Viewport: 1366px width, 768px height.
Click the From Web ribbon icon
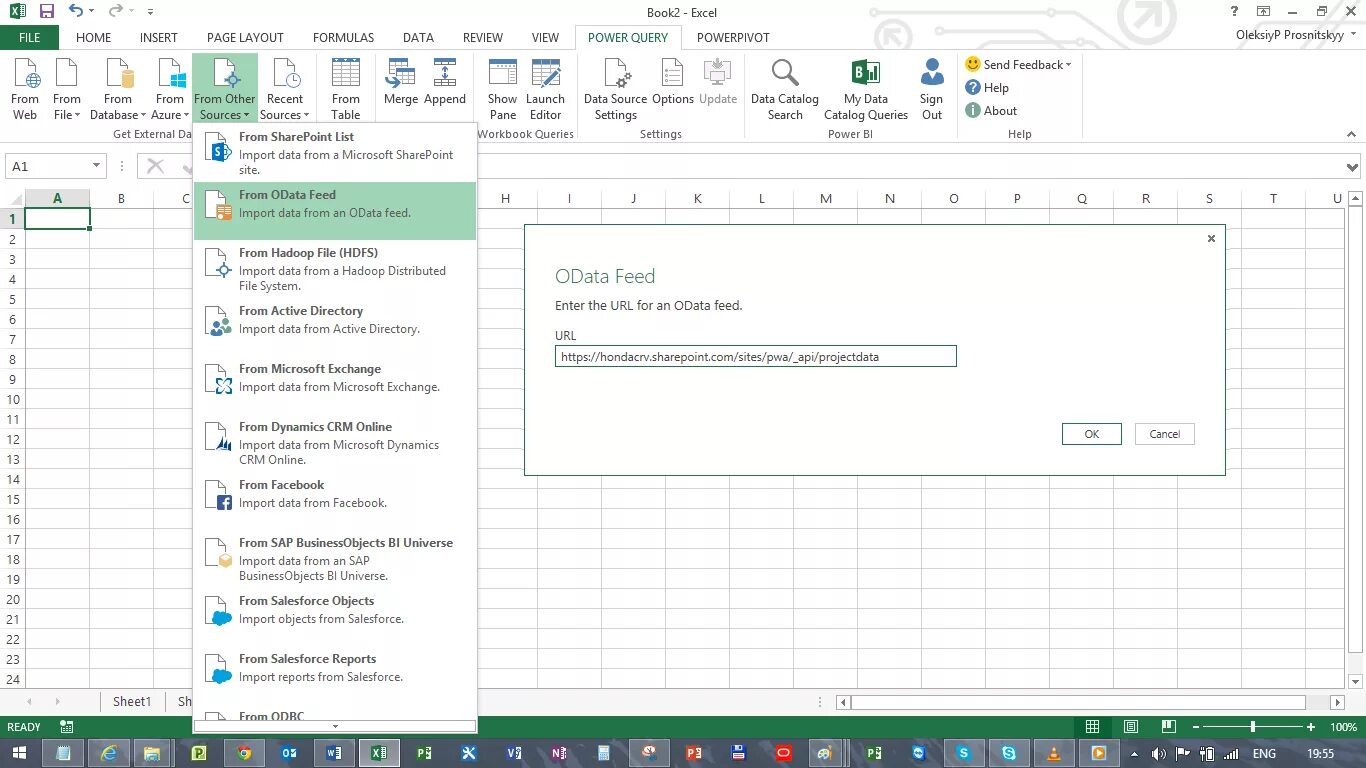pos(25,89)
